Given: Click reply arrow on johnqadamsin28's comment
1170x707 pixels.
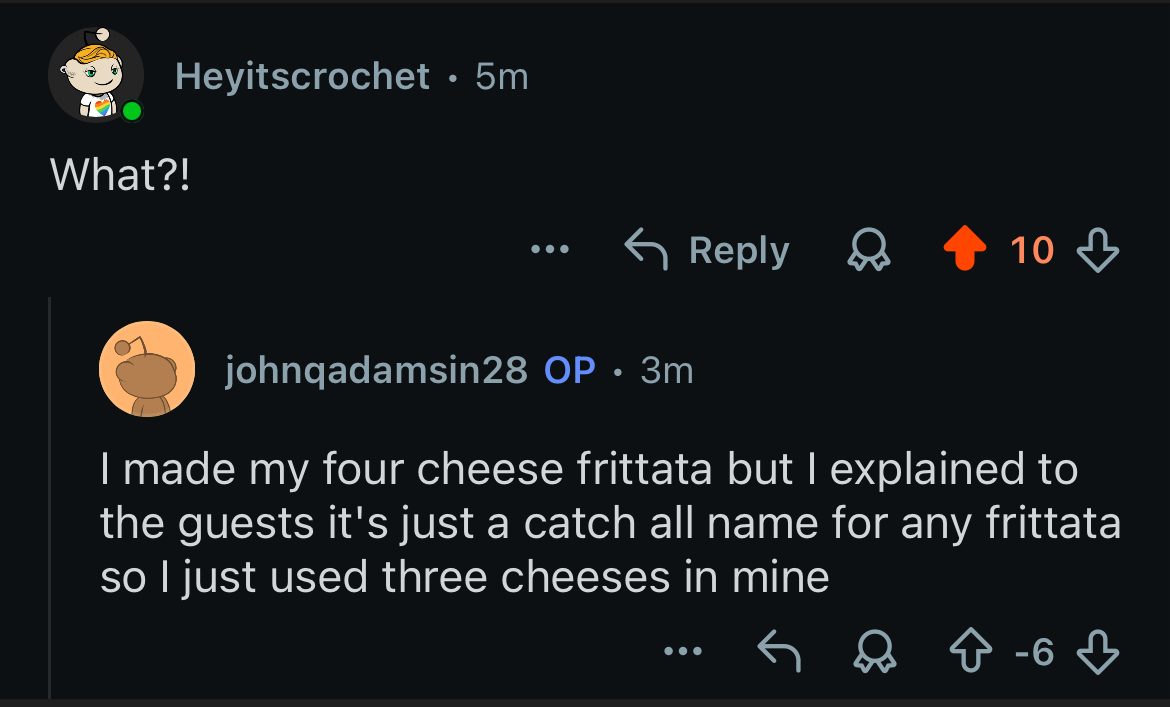Looking at the screenshot, I should (780, 653).
